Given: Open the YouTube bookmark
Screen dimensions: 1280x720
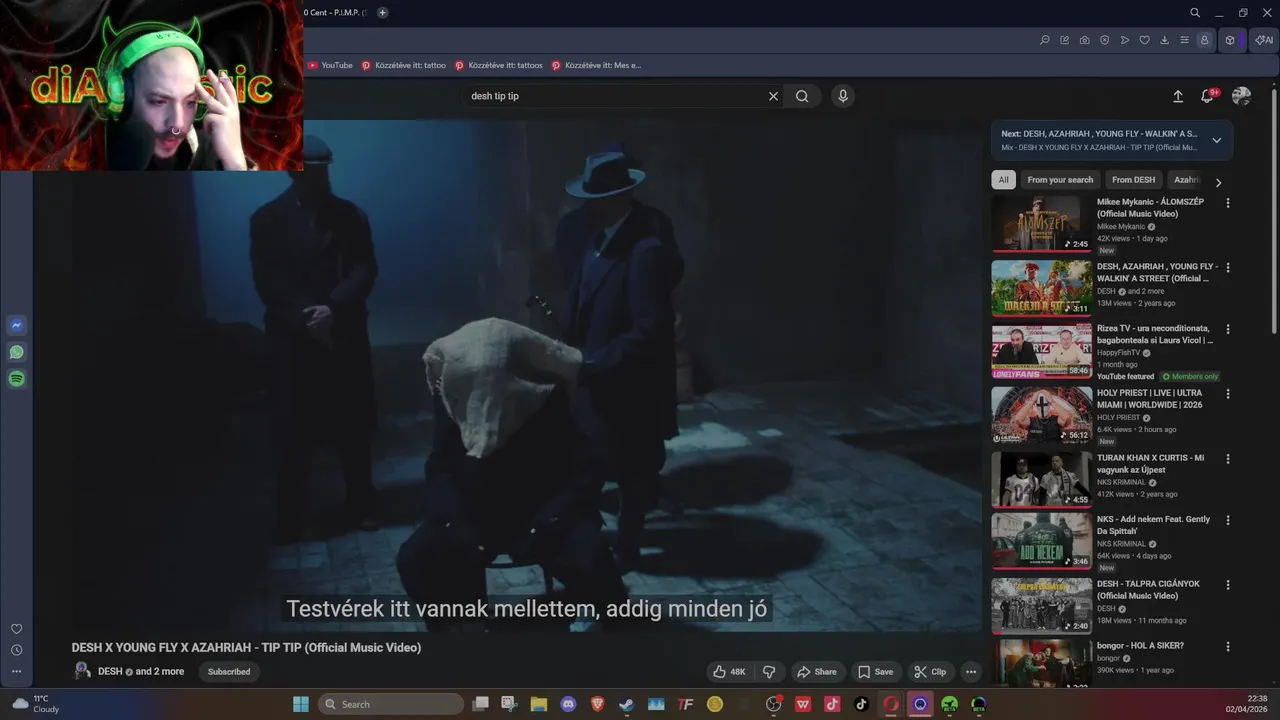Looking at the screenshot, I should click(x=330, y=65).
